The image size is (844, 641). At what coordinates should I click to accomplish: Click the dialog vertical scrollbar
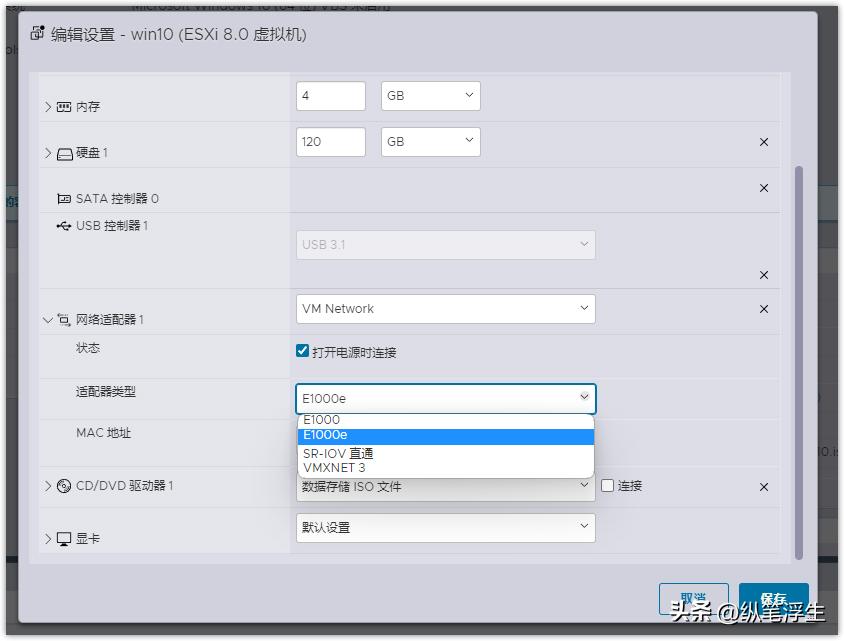coord(799,363)
